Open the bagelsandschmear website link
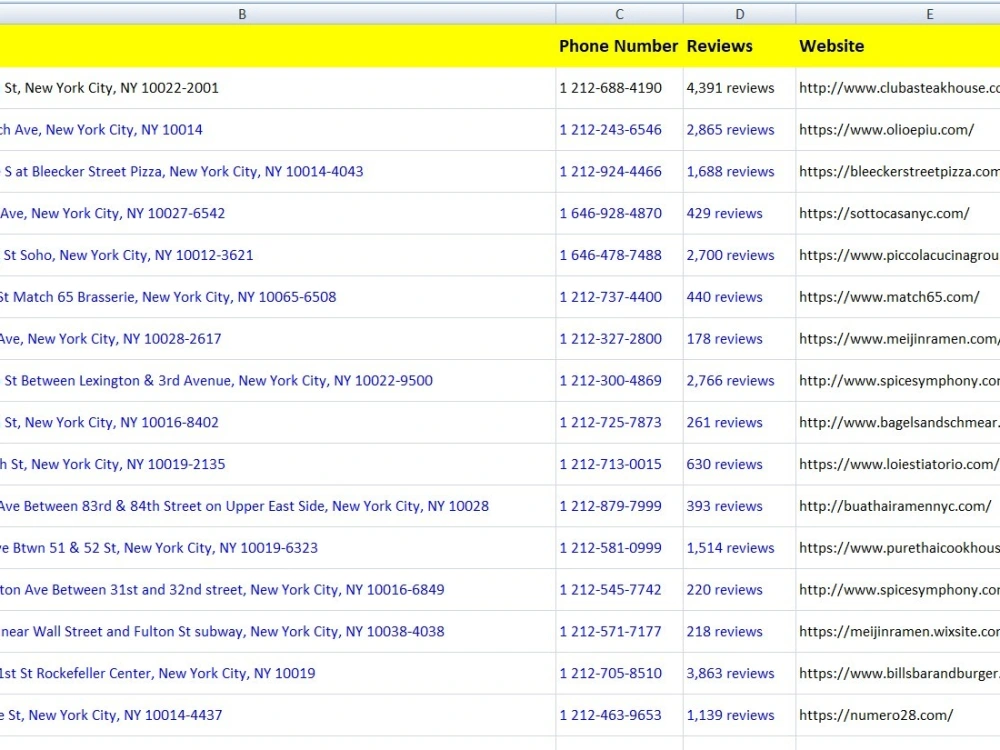The image size is (1000, 750). [899, 422]
